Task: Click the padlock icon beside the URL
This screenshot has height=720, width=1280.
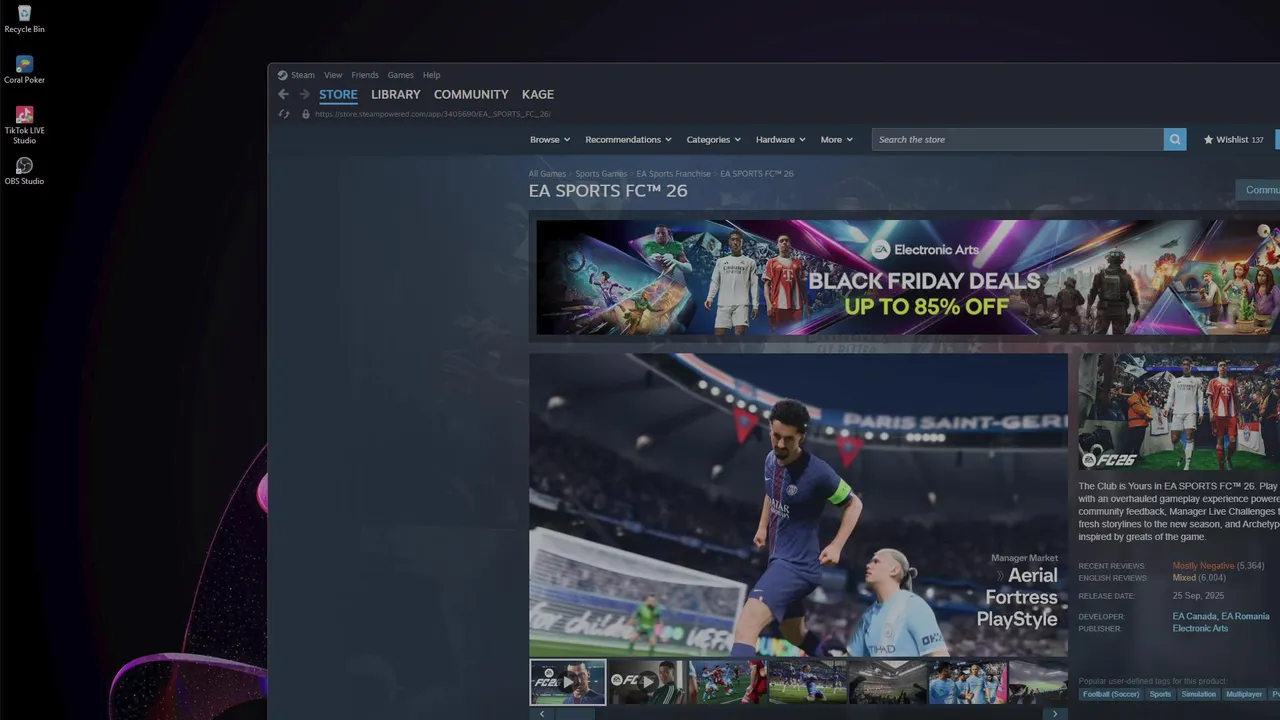Action: click(x=306, y=114)
